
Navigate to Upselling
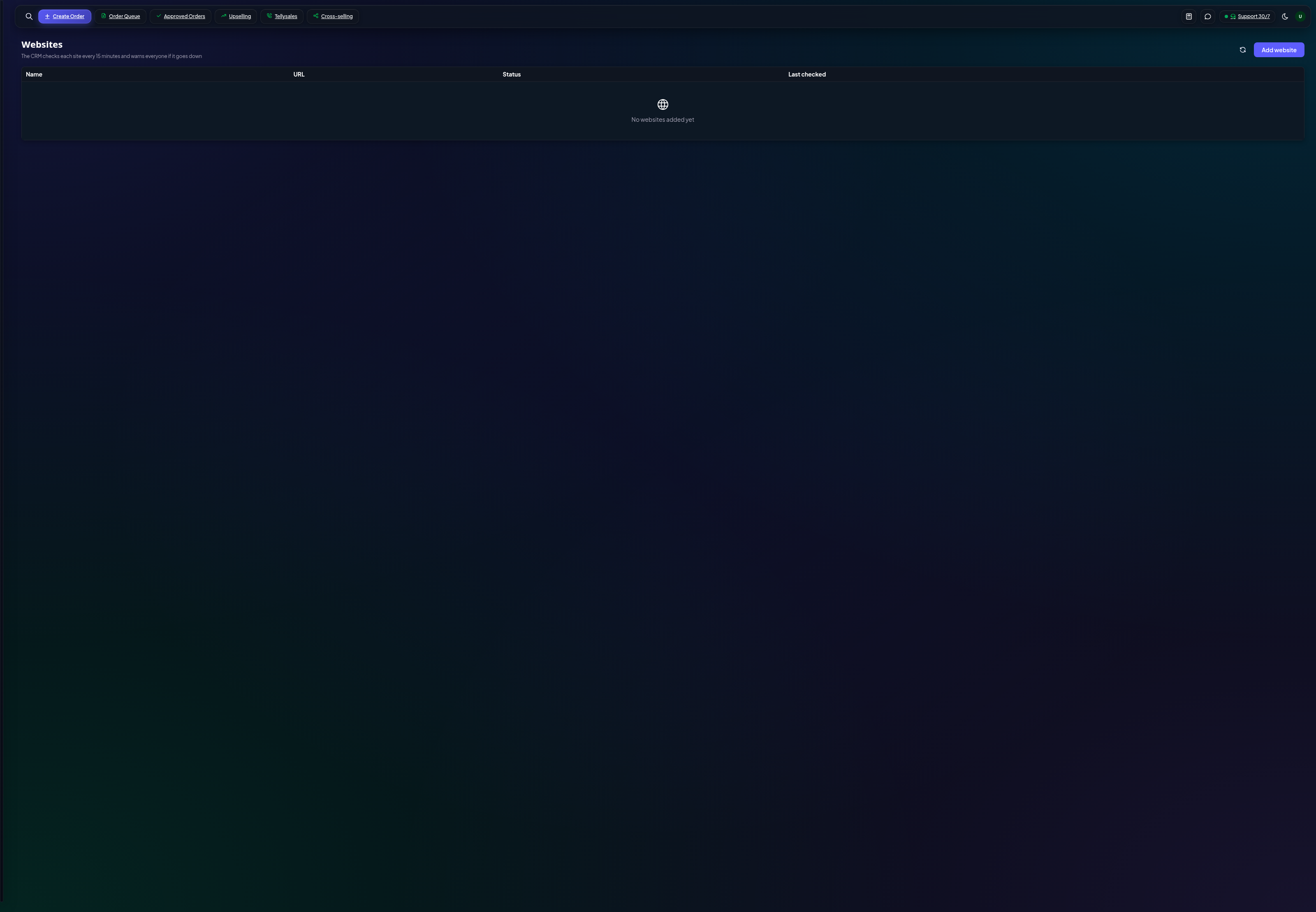[x=236, y=16]
